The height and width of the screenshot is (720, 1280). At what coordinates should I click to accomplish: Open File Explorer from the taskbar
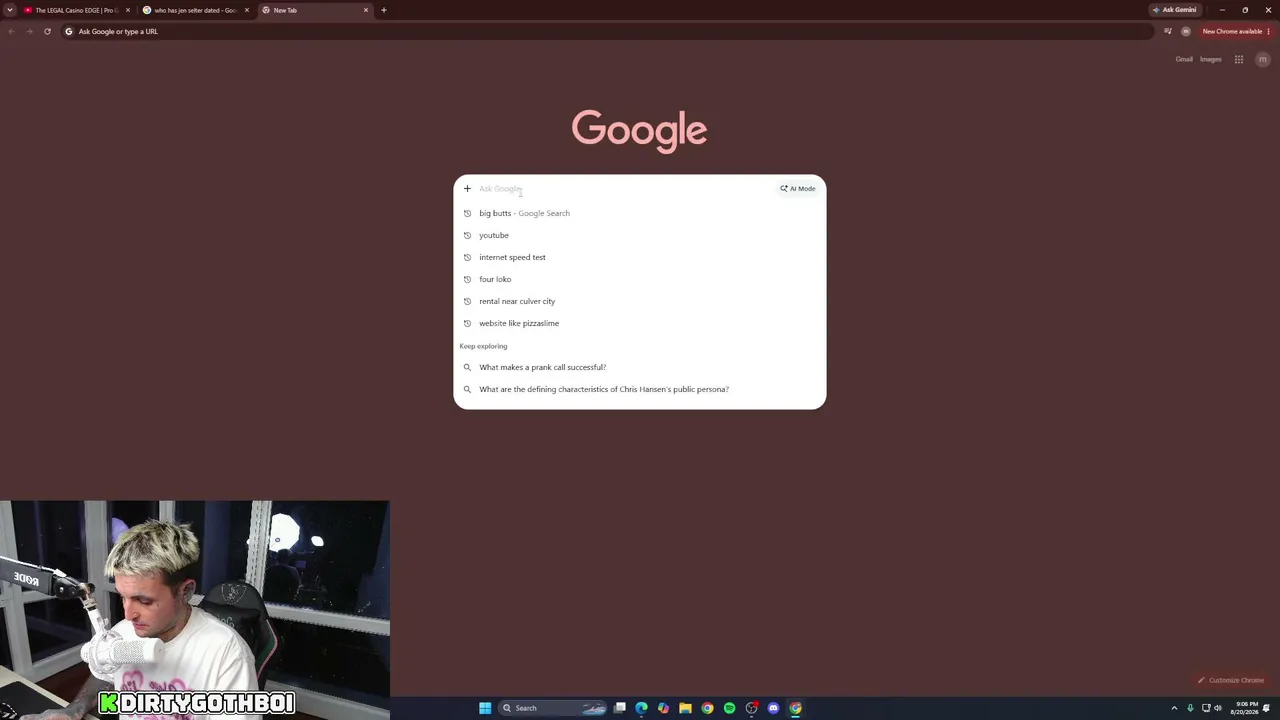click(685, 708)
